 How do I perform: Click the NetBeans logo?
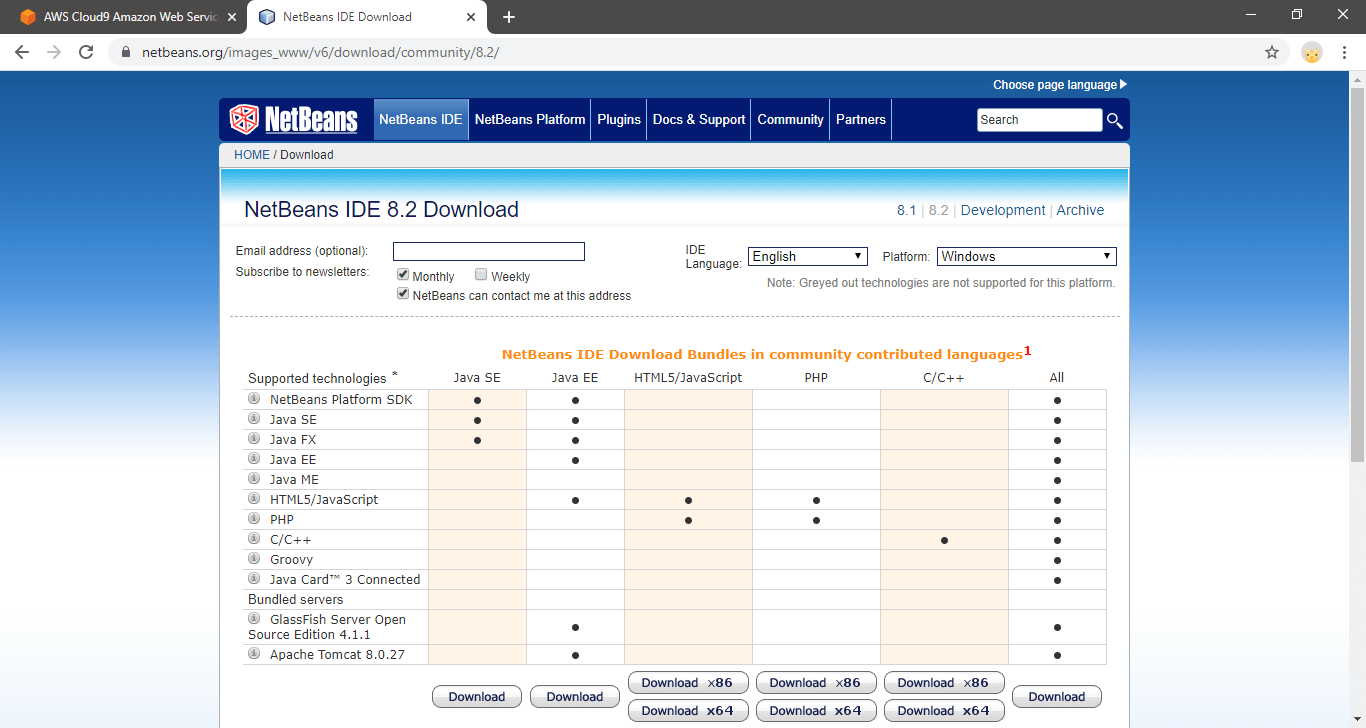[x=293, y=120]
